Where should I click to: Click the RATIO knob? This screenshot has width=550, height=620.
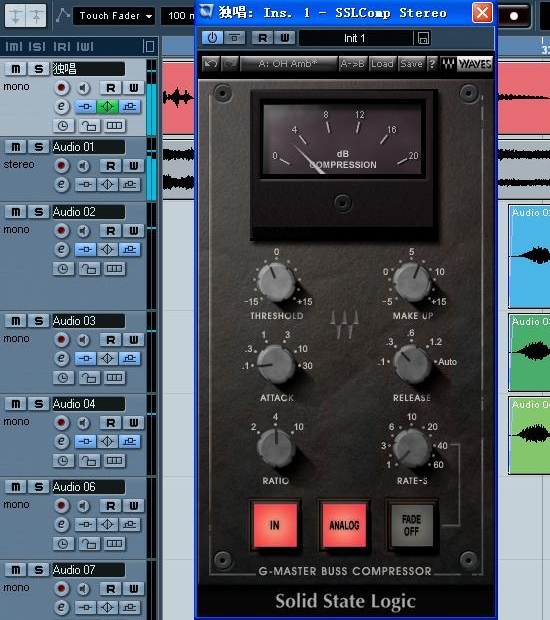coord(276,447)
